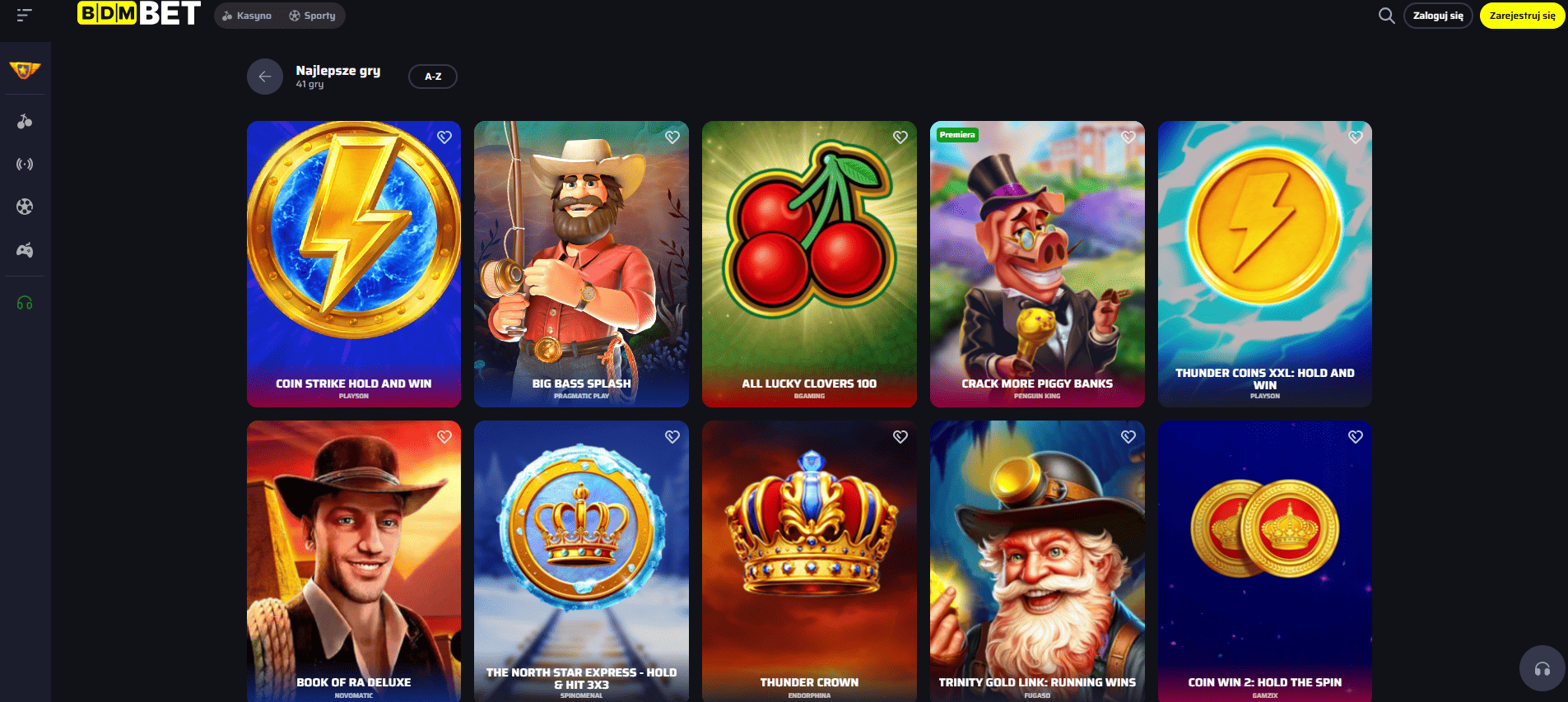This screenshot has width=1568, height=702.
Task: Open the hamburger menu icon
Action: click(25, 15)
